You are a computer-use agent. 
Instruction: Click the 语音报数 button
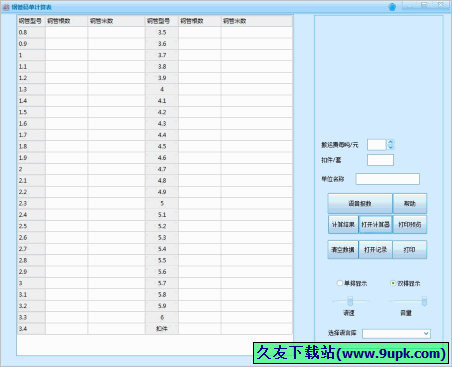click(360, 203)
